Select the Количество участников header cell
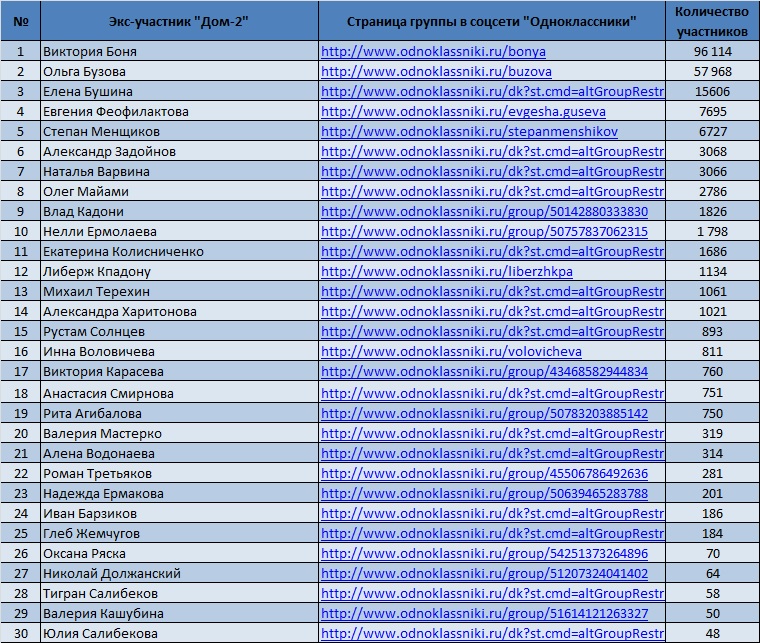 (x=712, y=21)
